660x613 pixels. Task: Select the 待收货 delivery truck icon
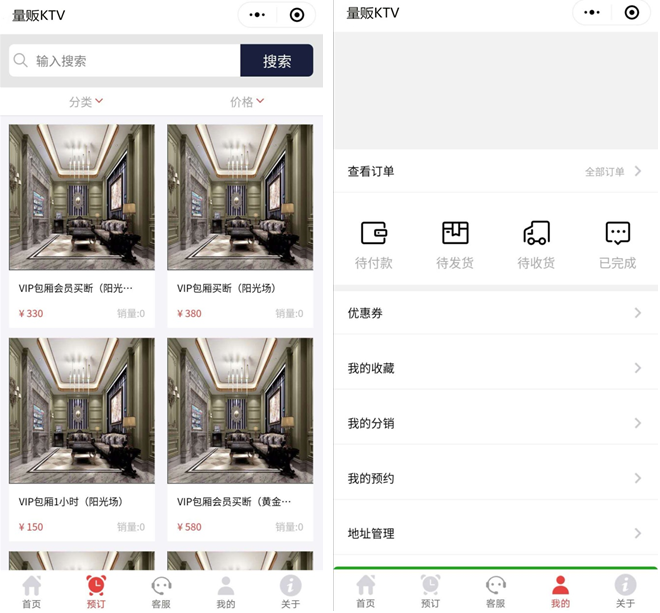(536, 233)
